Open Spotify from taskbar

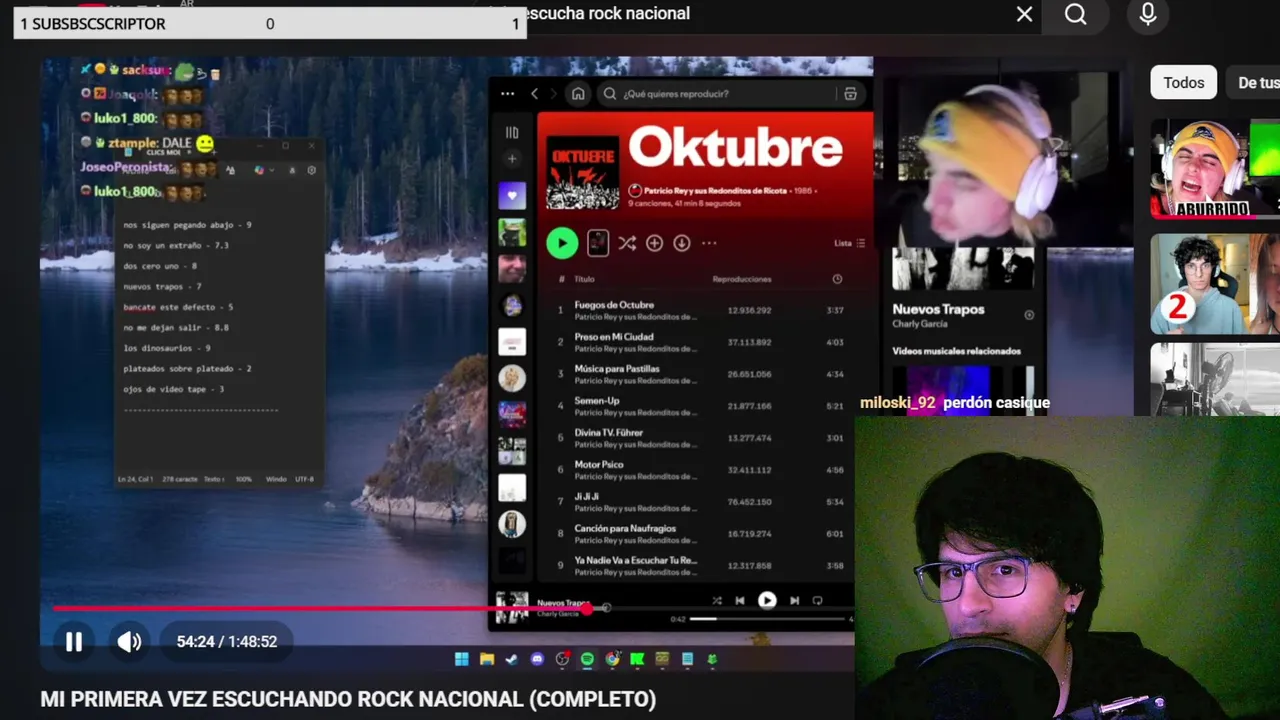pos(587,659)
